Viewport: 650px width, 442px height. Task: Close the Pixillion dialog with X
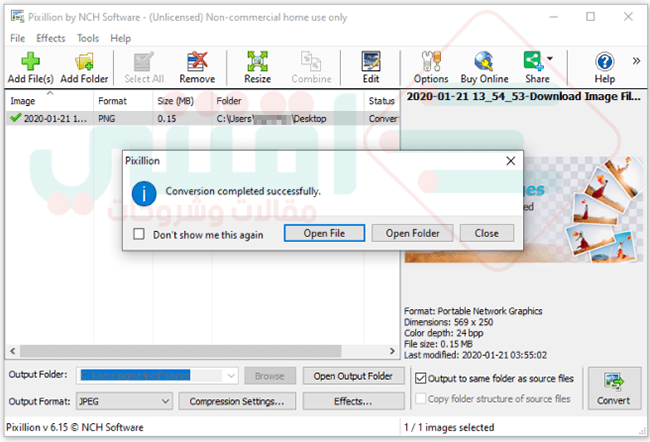511,161
